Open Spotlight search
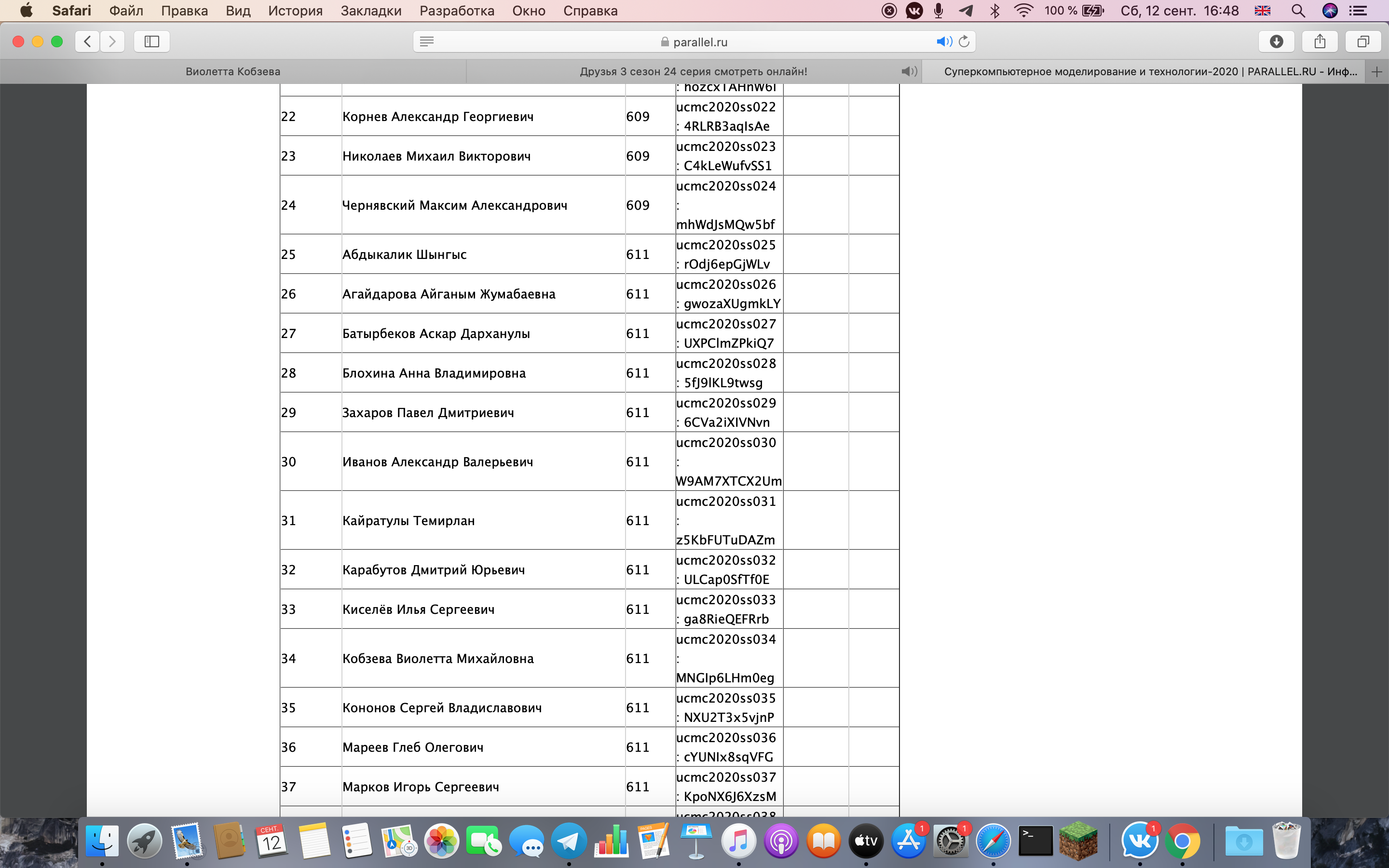Viewport: 1389px width, 868px height. pyautogui.click(x=1298, y=10)
